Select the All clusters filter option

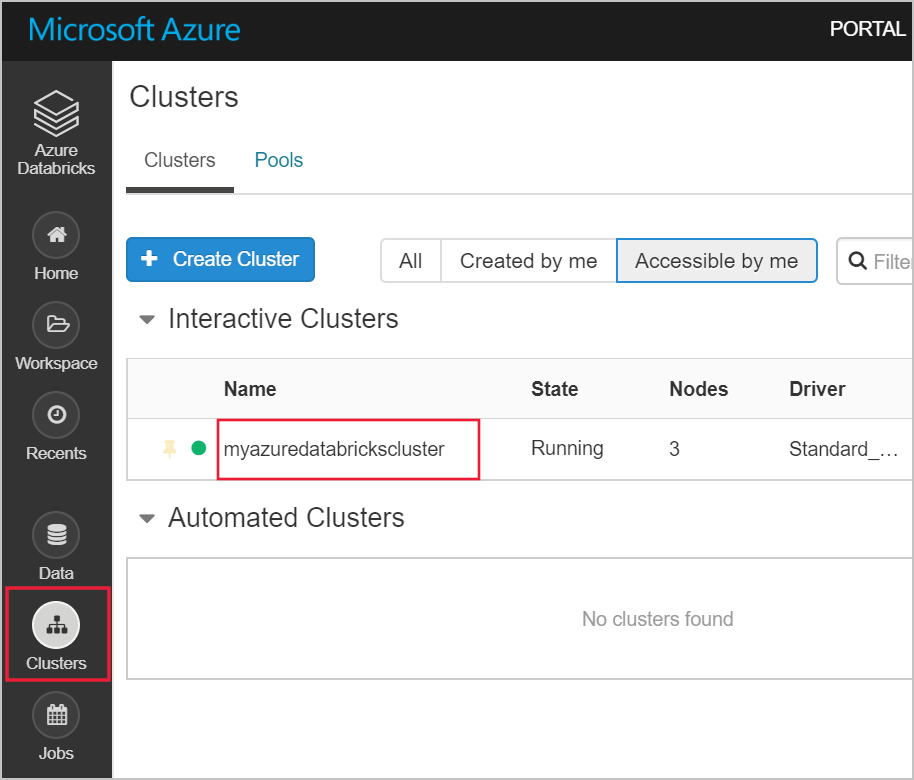(x=410, y=261)
